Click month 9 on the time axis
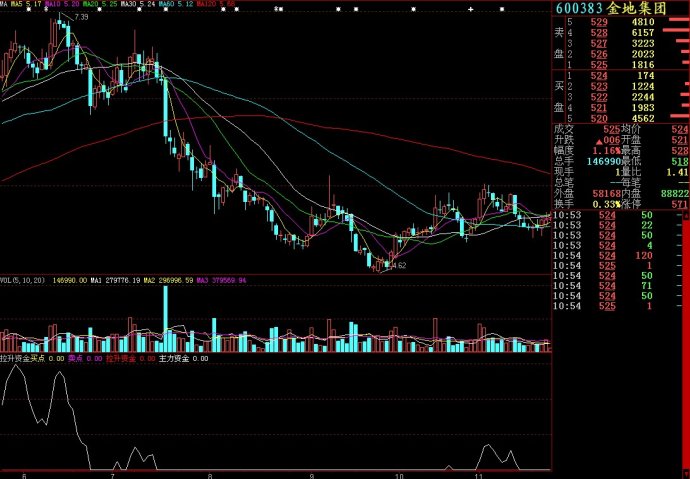 coord(312,475)
